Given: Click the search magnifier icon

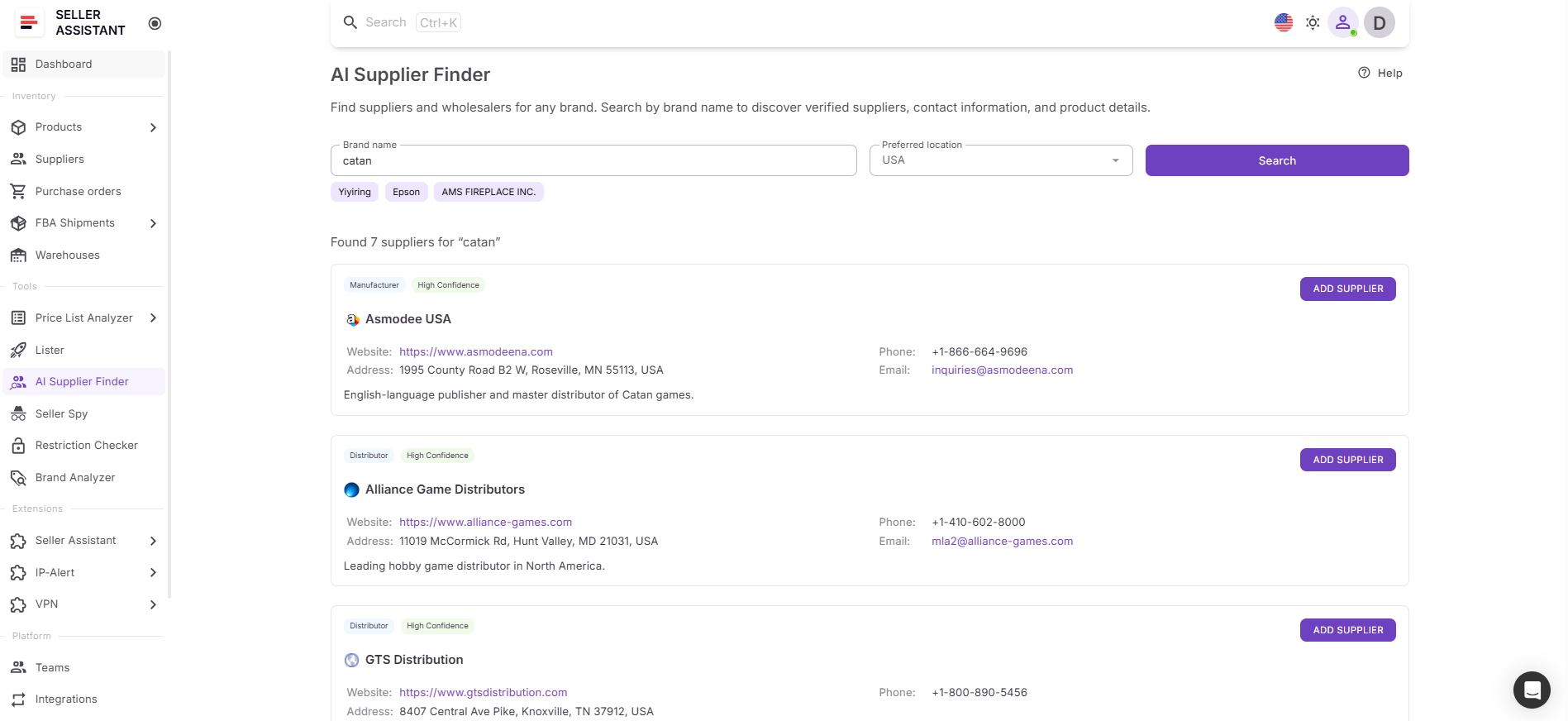Looking at the screenshot, I should coord(350,22).
